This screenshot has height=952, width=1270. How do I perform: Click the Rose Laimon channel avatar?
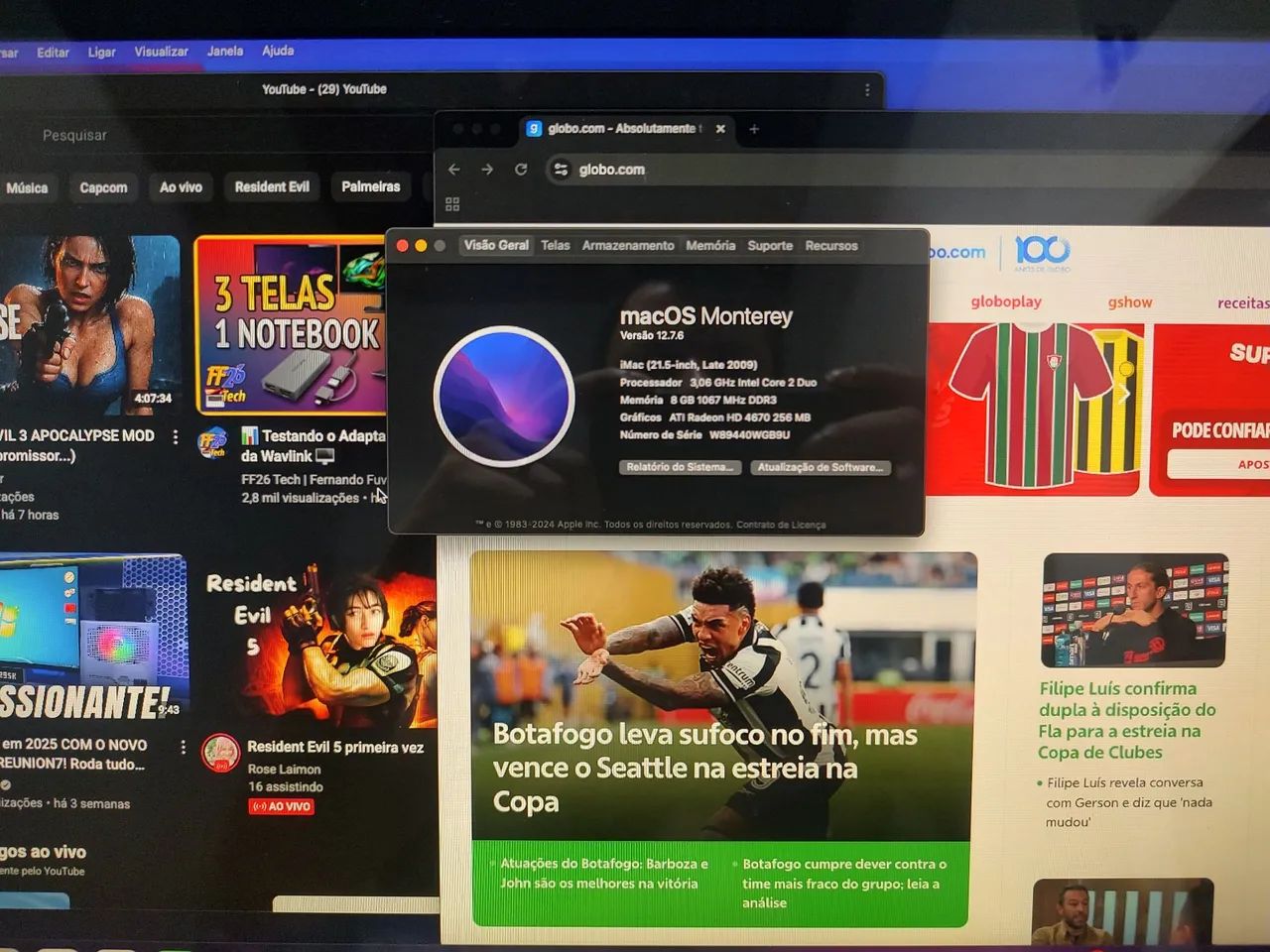pyautogui.click(x=220, y=754)
